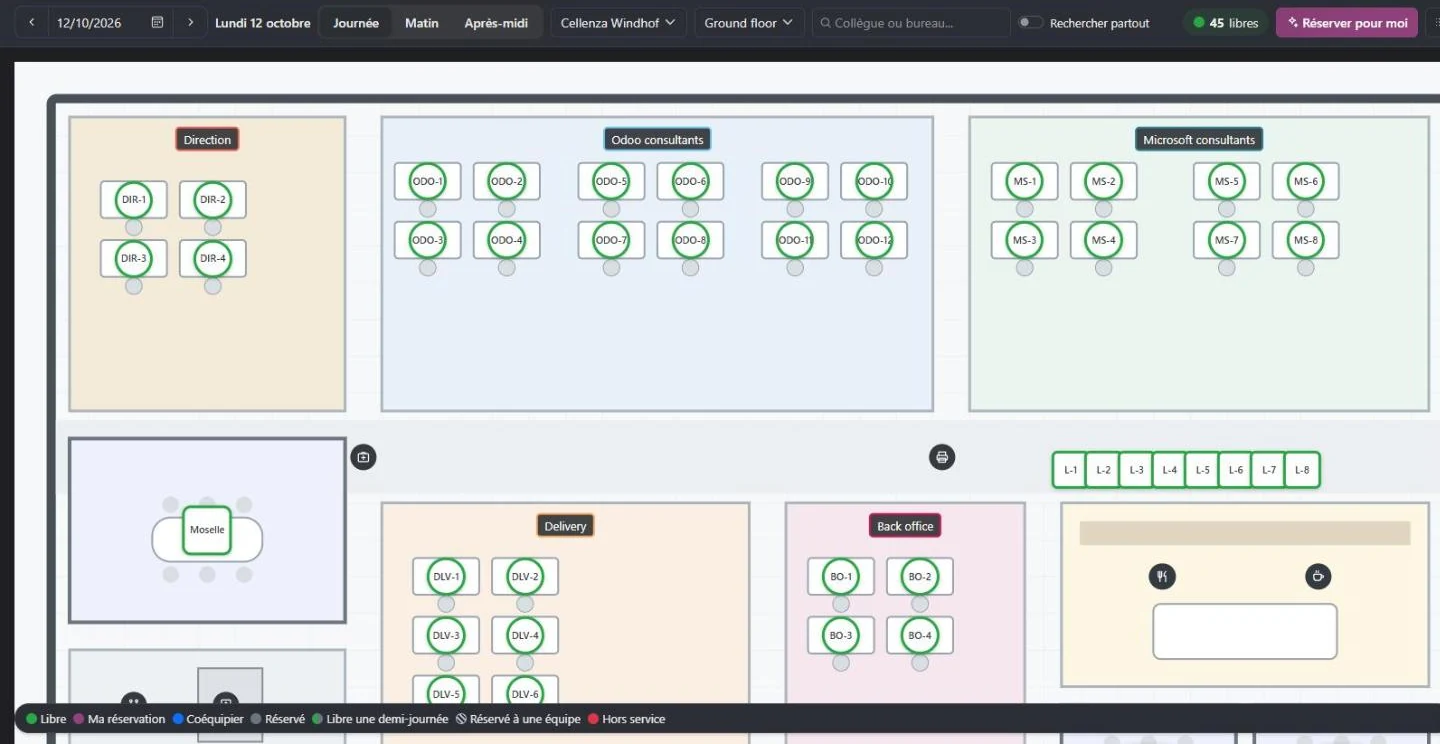Choose desk MS-7

pos(1227,240)
